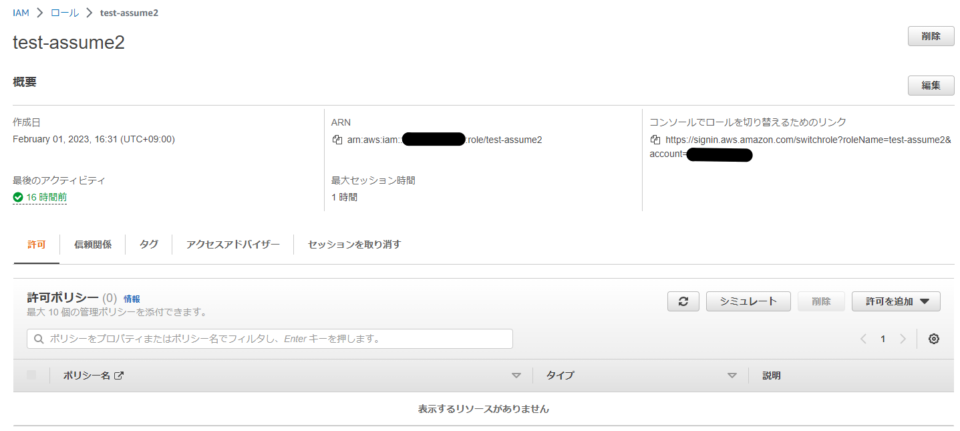Screen dimensions: 960x431
Task: Sort by ポリシー名 column arrow
Action: (516, 376)
